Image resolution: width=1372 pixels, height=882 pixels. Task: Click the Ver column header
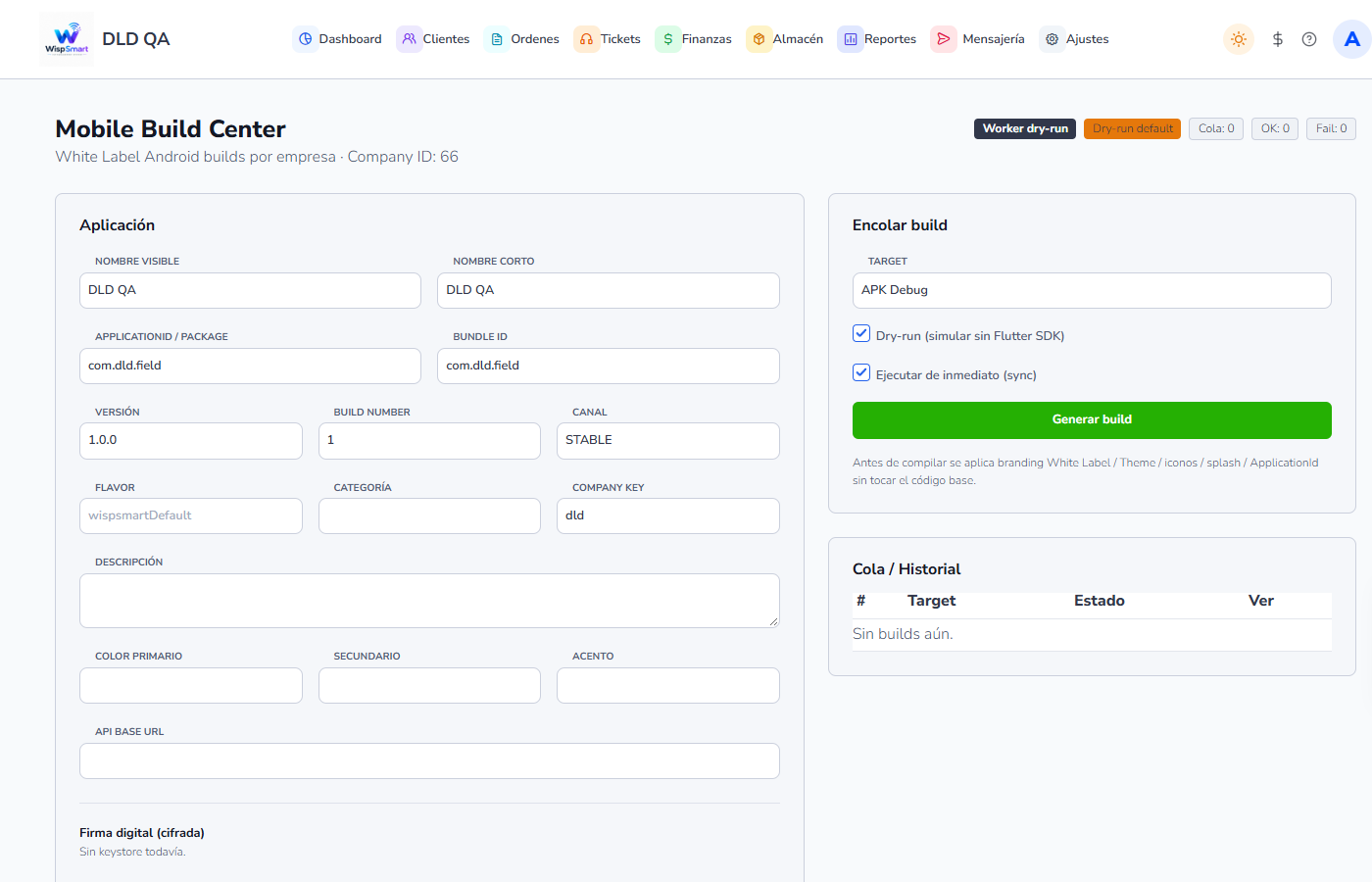click(1261, 601)
